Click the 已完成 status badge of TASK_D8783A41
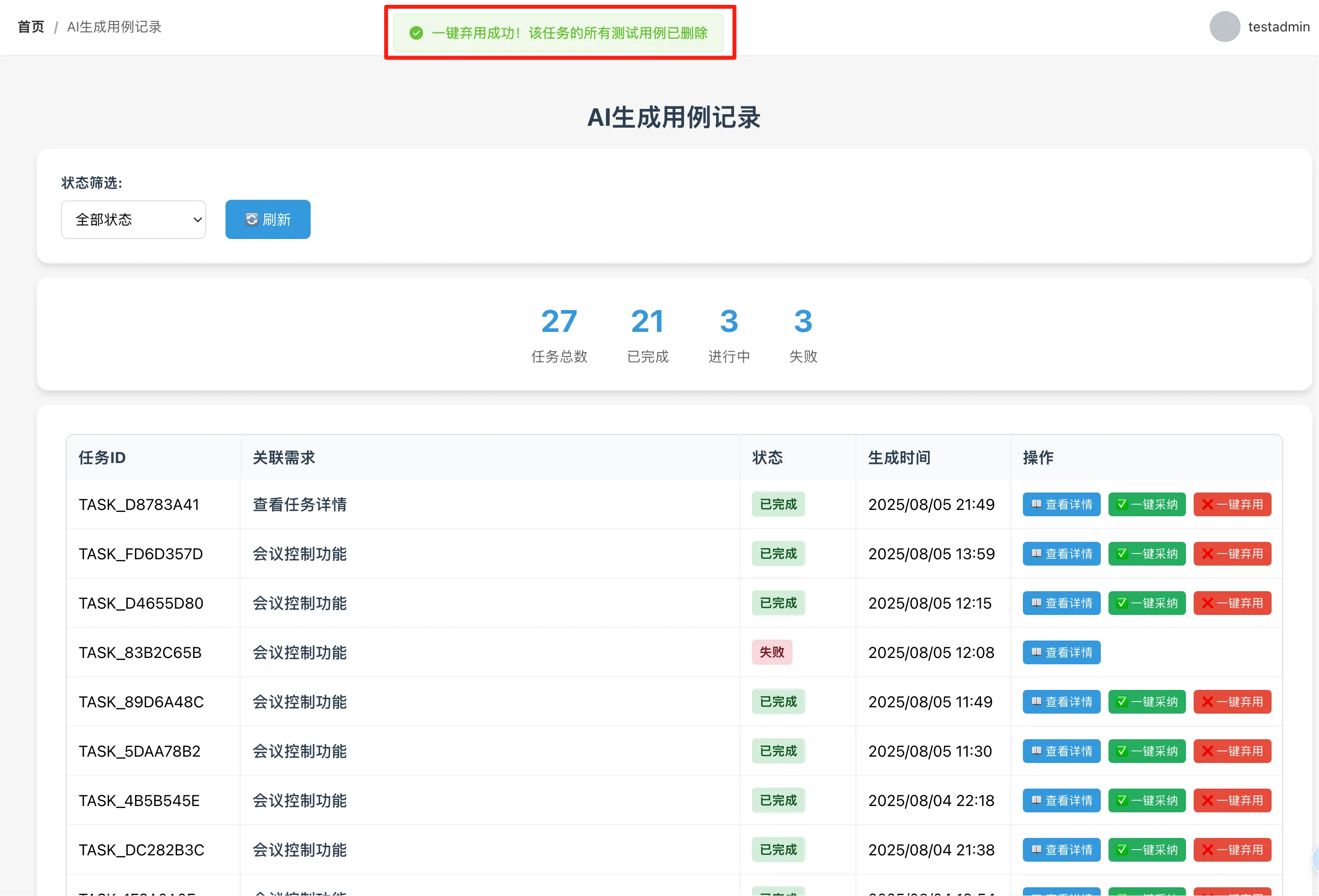 coord(778,505)
